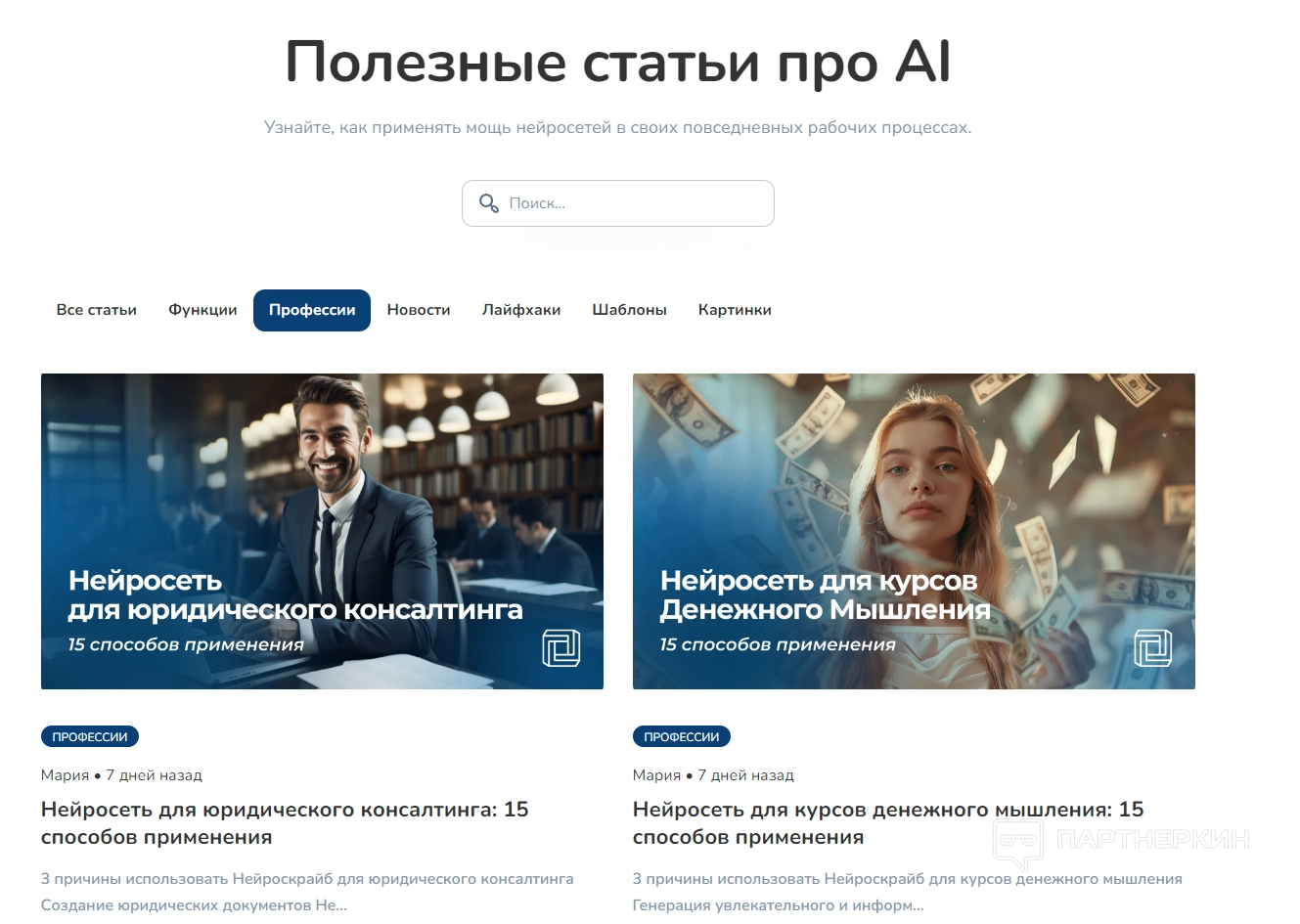Image resolution: width=1300 pixels, height=924 pixels.
Task: Click the Партнеркин watermark logo icon
Action: pyautogui.click(x=1018, y=844)
